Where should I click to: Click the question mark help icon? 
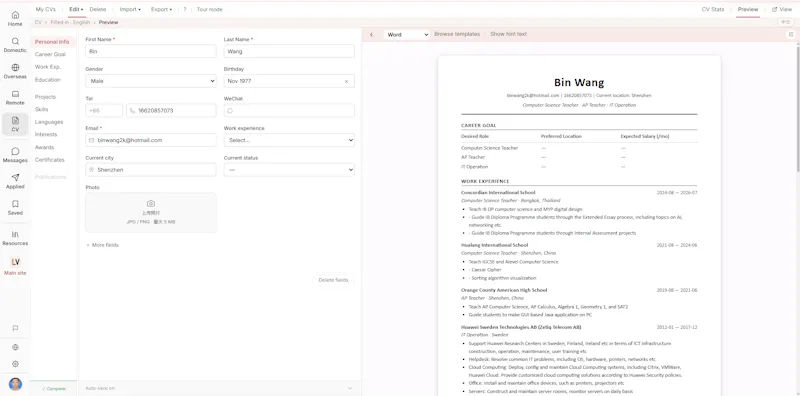point(185,9)
